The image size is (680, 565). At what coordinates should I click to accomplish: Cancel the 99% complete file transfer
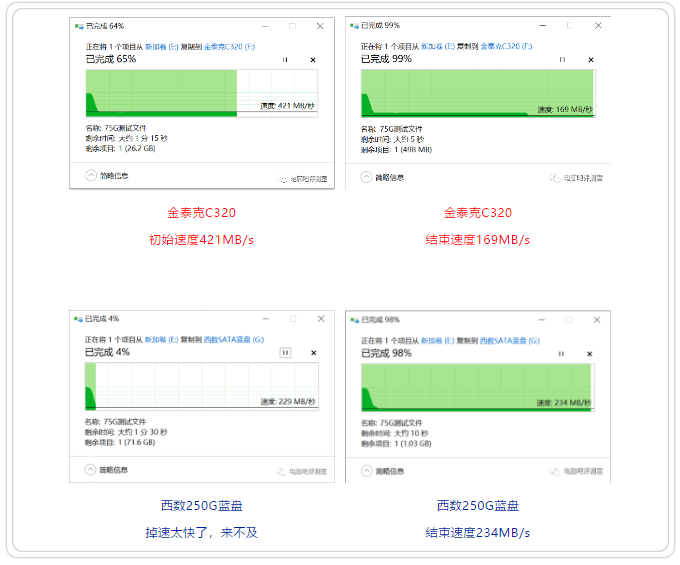pyautogui.click(x=591, y=60)
